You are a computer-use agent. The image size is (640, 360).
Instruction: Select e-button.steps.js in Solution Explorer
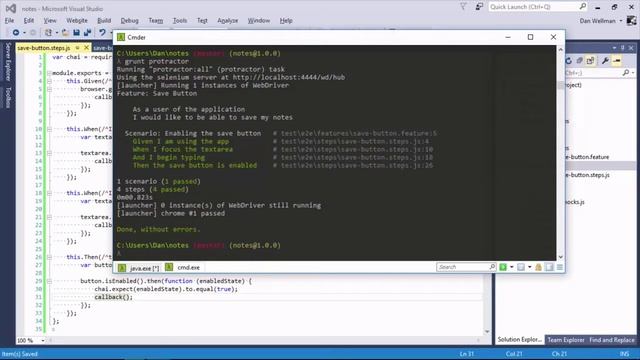(588, 175)
